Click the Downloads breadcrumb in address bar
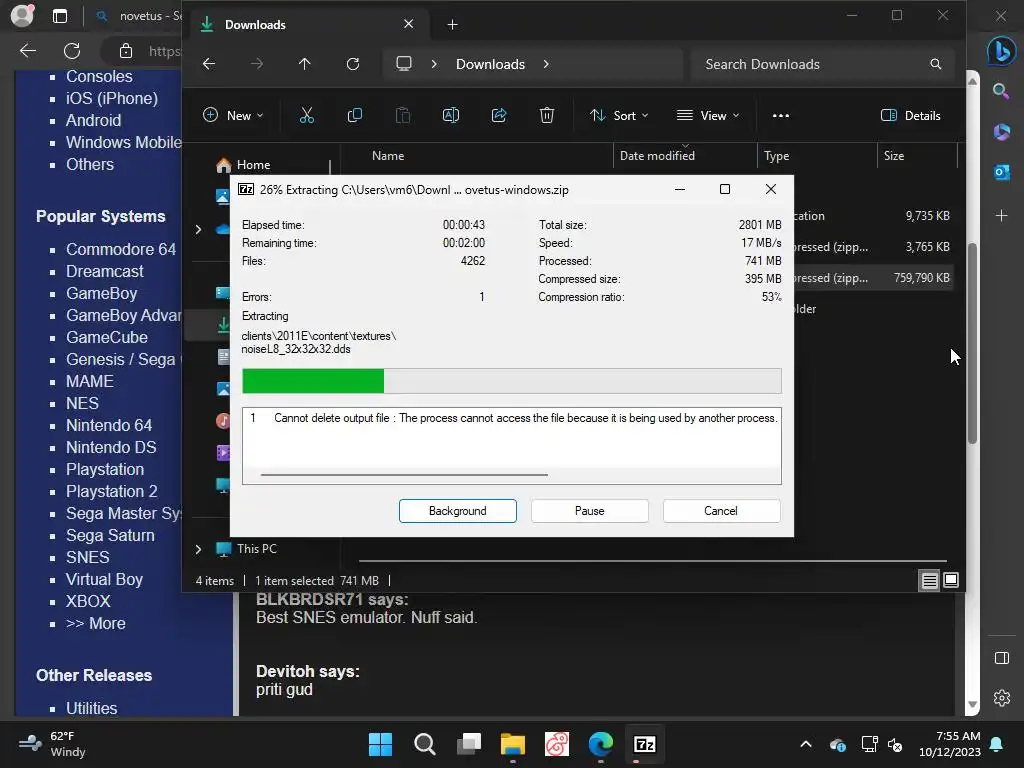The image size is (1024, 768). 490,64
